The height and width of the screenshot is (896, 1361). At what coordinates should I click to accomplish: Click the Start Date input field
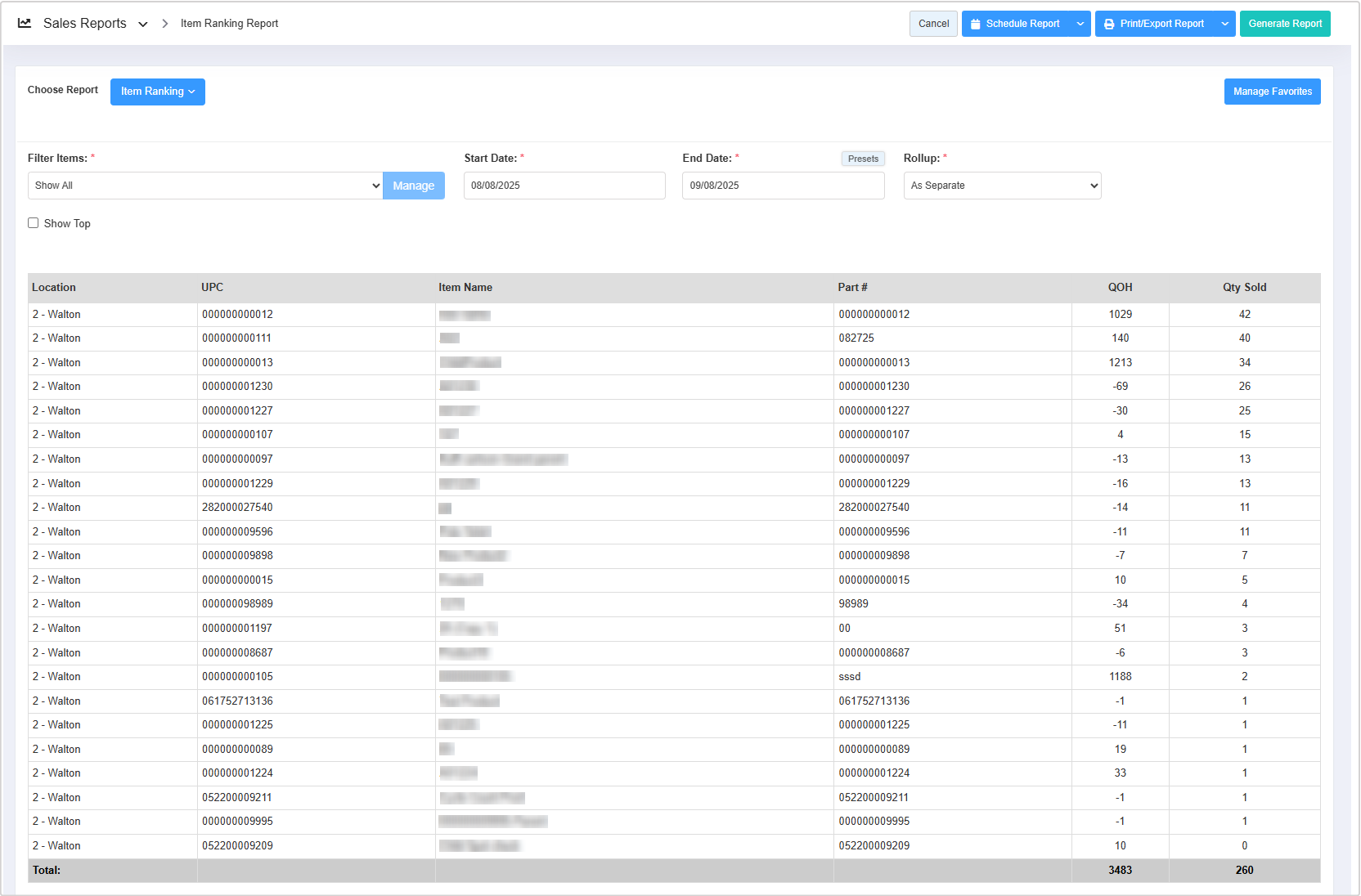pyautogui.click(x=564, y=186)
